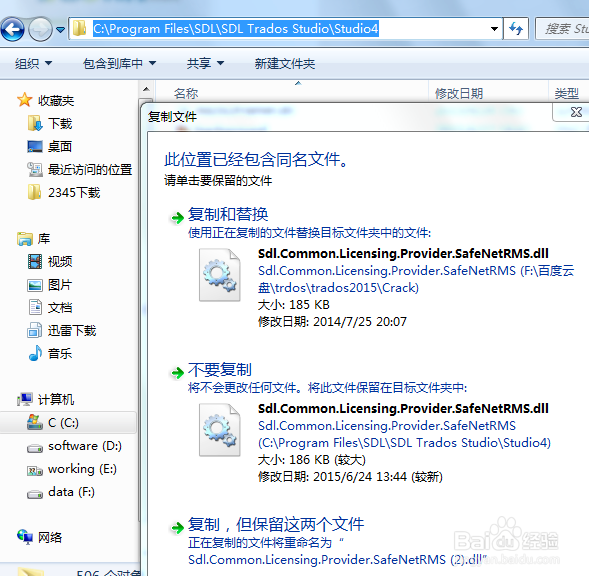Screen dimensions: 589x576
Task: Click green arrow beside 复制，但保留这两个文件
Action: tap(177, 528)
